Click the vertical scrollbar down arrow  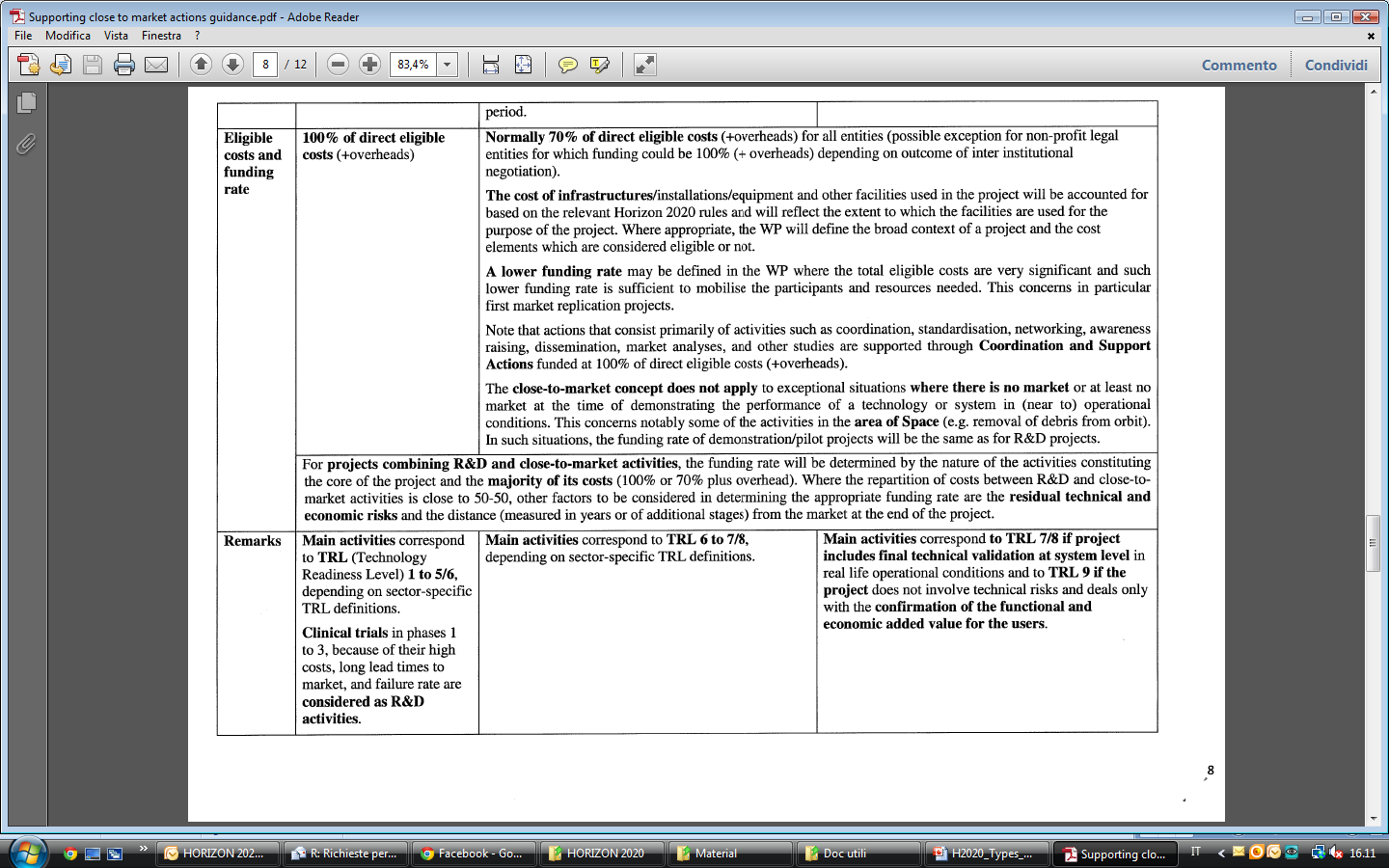1374,819
